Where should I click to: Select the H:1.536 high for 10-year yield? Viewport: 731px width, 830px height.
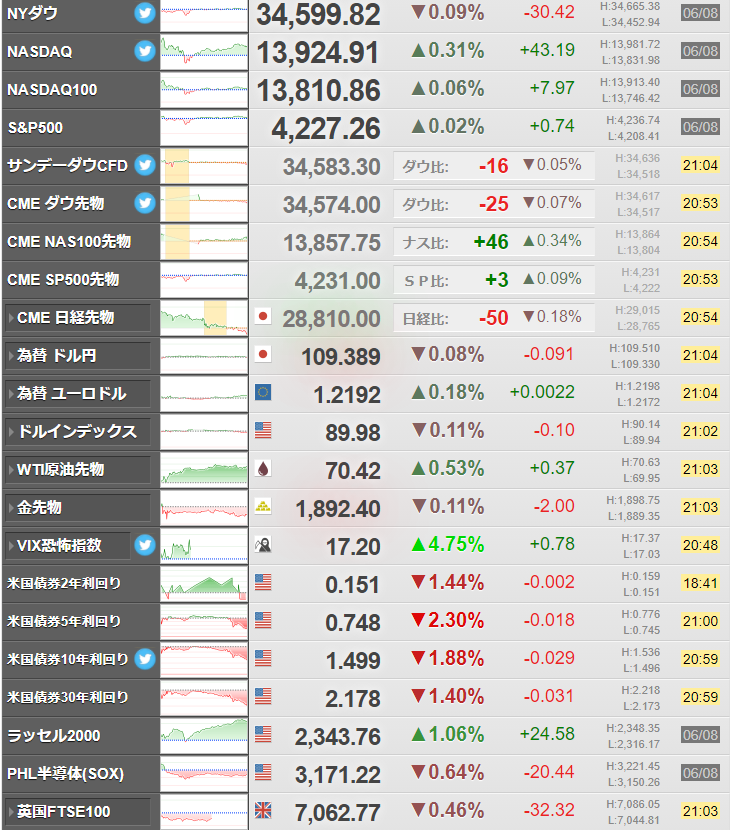[x=640, y=652]
